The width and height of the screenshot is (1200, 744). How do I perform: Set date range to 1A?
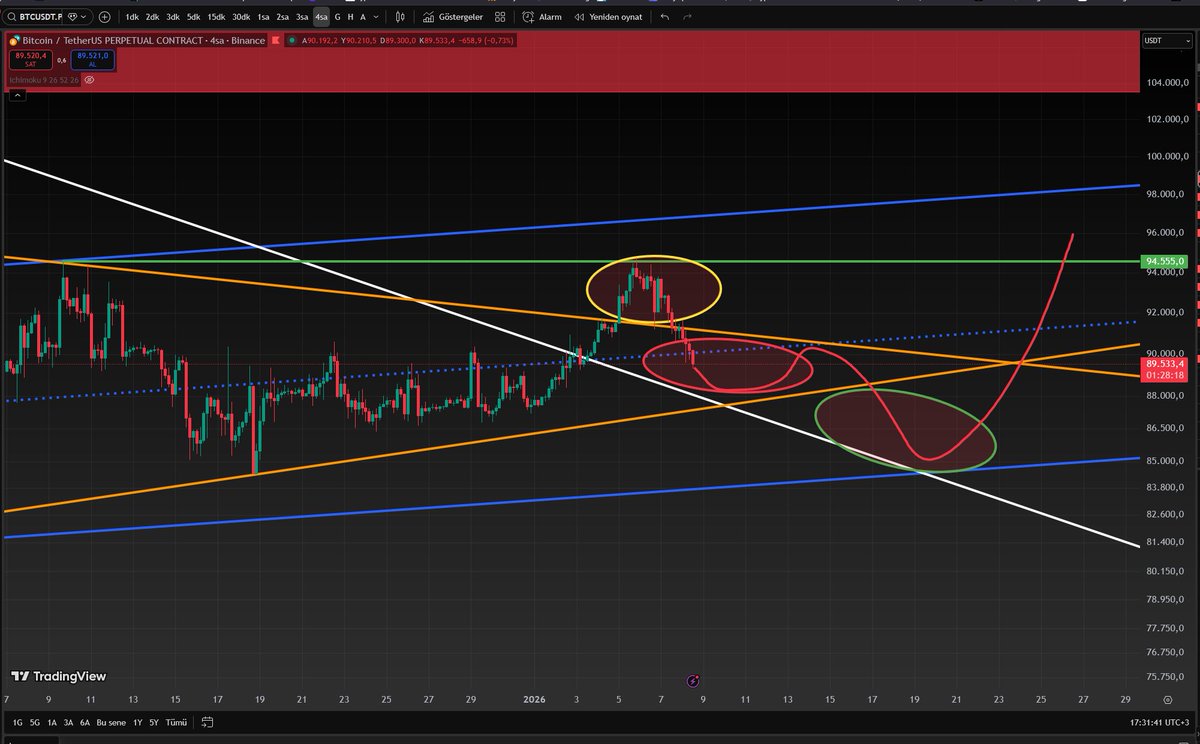(x=51, y=722)
